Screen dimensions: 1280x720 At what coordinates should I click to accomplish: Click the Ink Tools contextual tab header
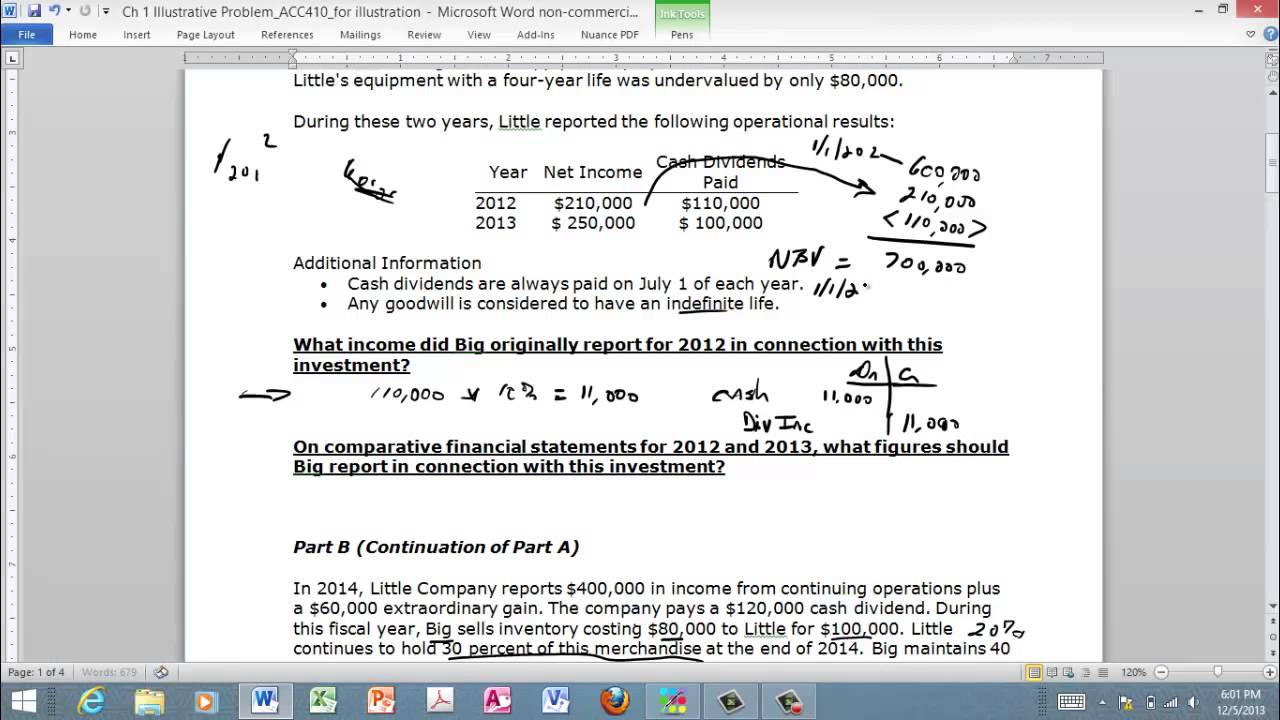click(x=682, y=13)
